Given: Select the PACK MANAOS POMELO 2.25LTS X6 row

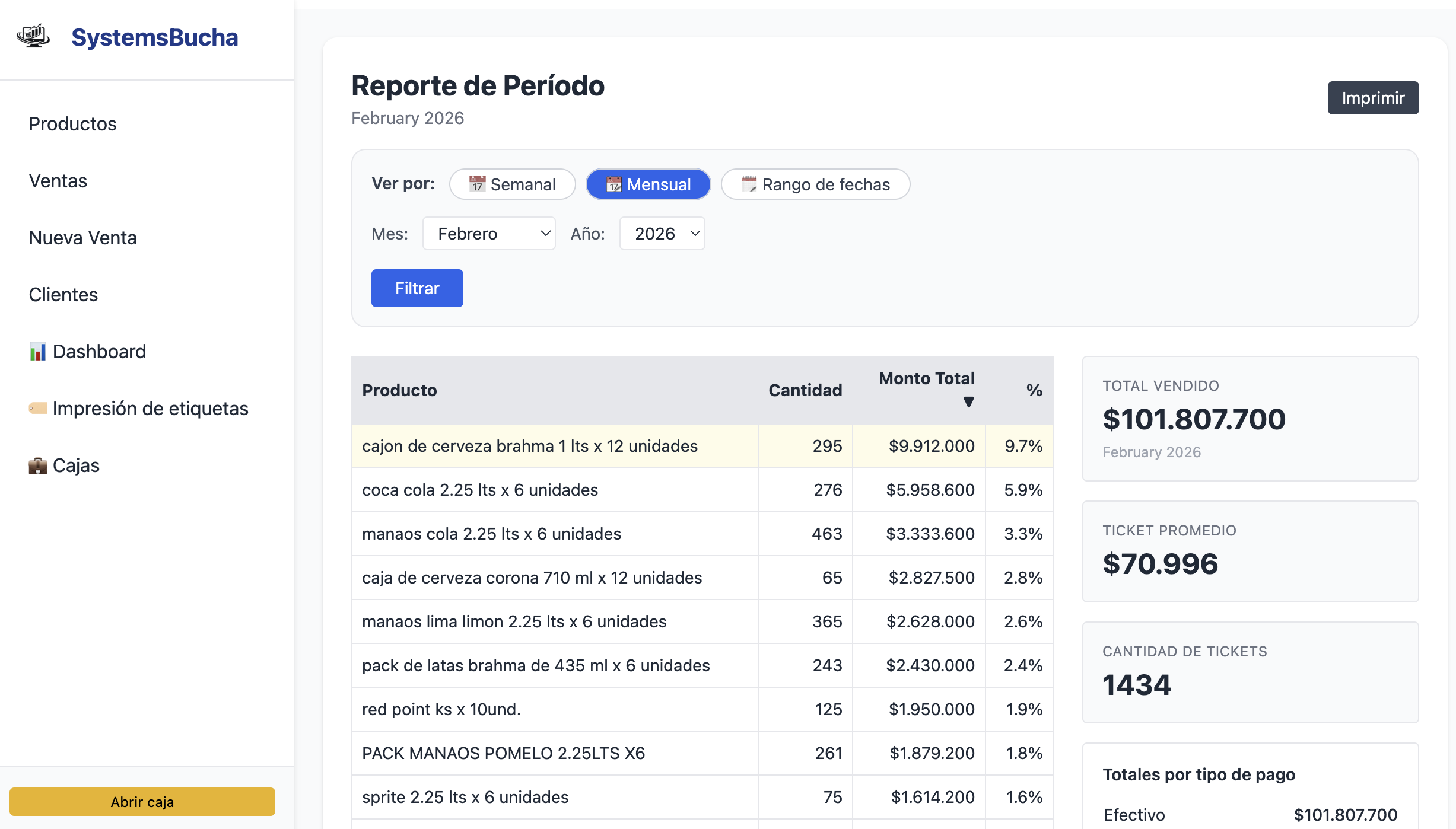Looking at the screenshot, I should (x=702, y=753).
